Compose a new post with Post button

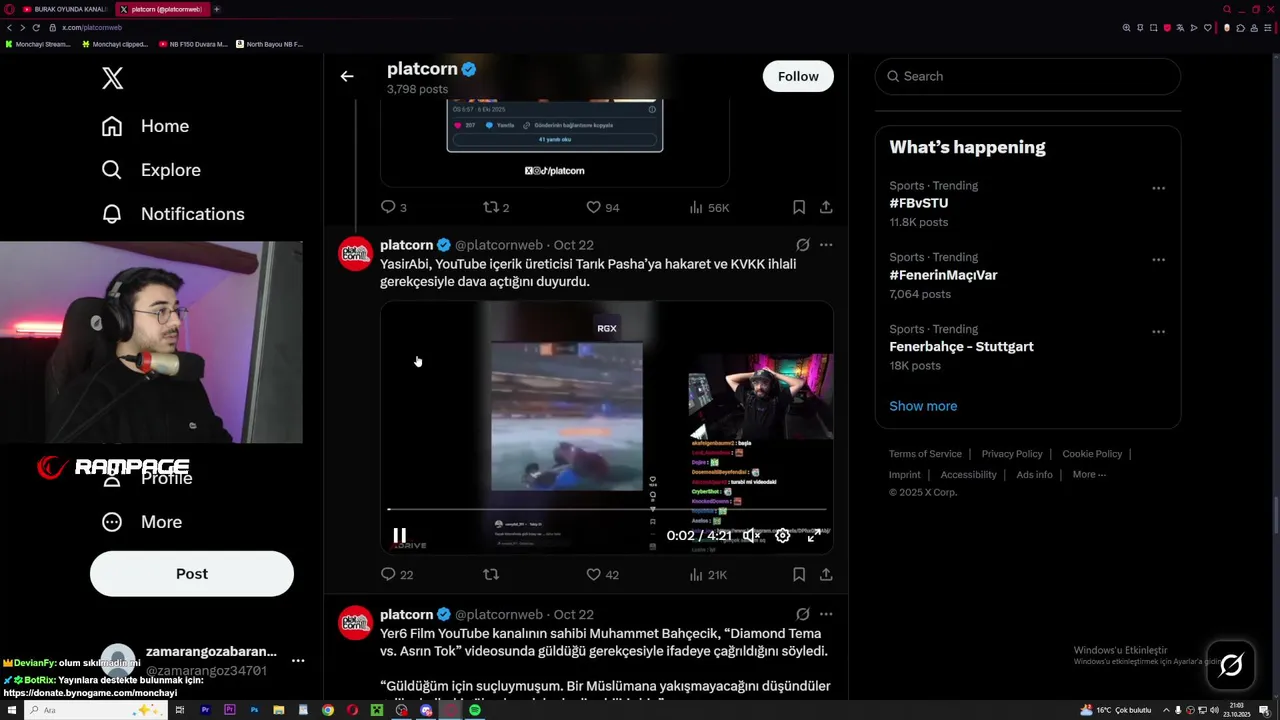tap(192, 574)
